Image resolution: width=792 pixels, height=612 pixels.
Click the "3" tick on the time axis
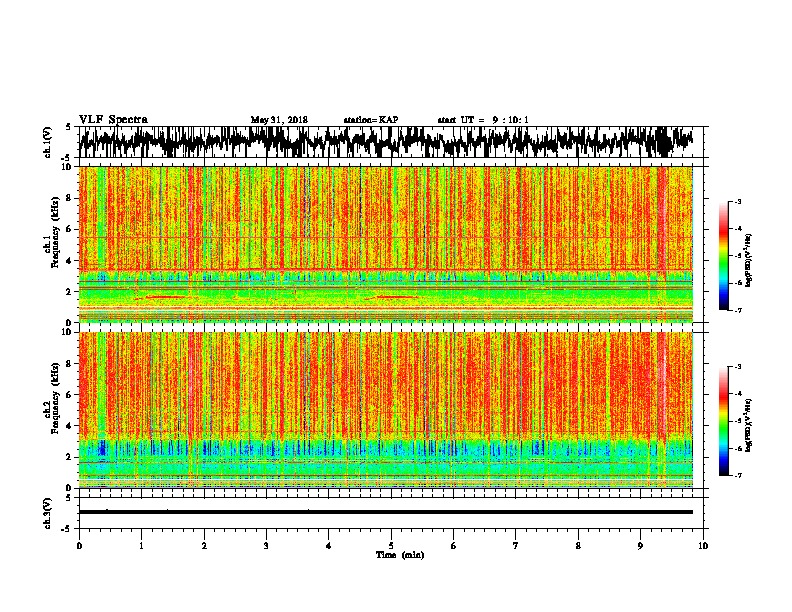click(x=266, y=546)
